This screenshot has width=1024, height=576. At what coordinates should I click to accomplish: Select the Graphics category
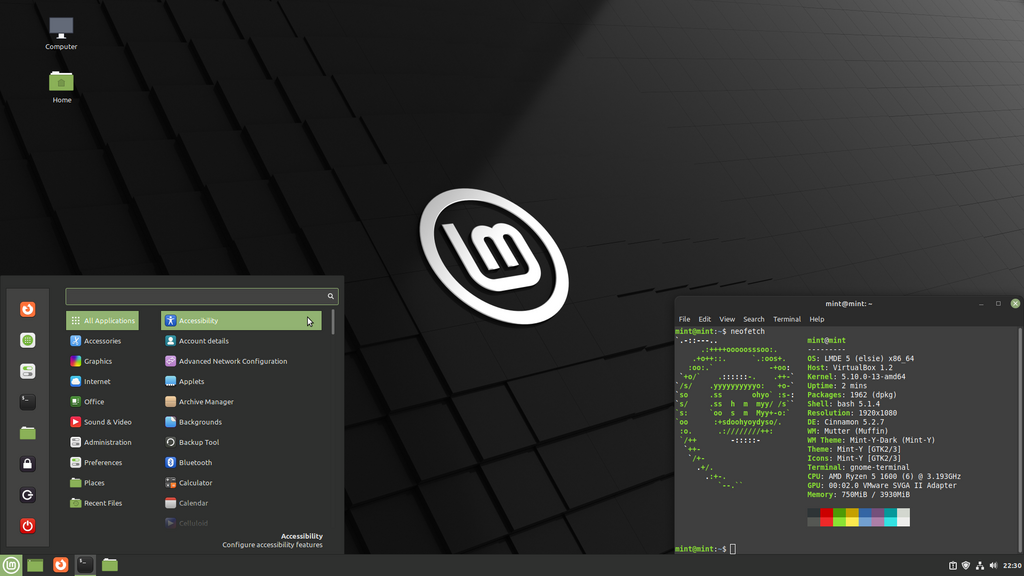[x=103, y=361]
